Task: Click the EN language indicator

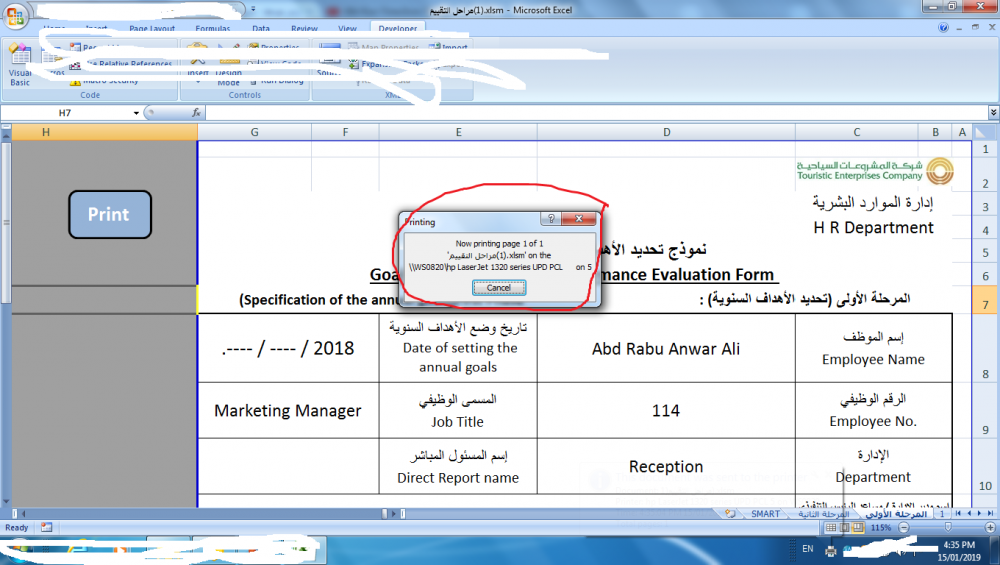Action: point(807,548)
